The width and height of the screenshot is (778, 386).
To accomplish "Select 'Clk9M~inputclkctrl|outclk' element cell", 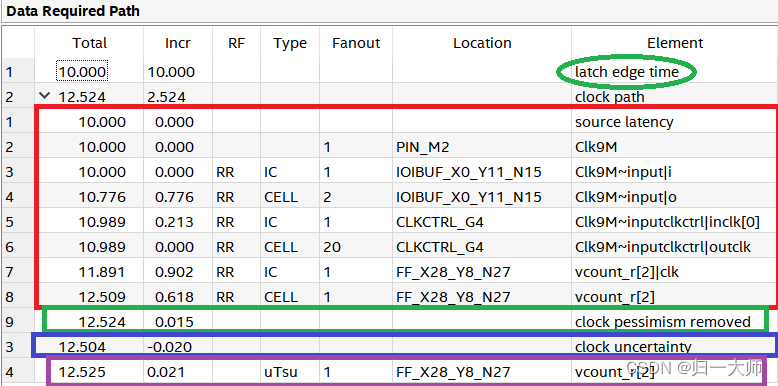I will pos(663,247).
